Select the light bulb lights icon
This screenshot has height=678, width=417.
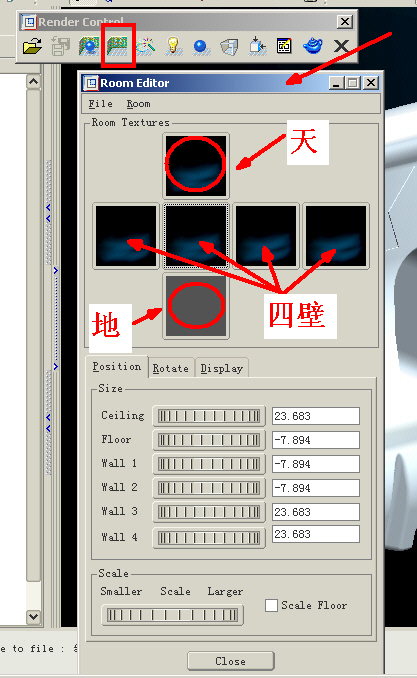point(173,46)
